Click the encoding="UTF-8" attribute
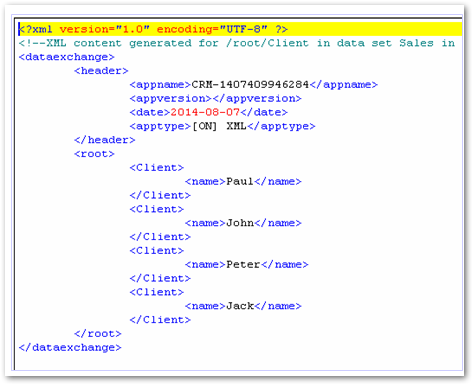This screenshot has width=473, height=385. tap(212, 29)
